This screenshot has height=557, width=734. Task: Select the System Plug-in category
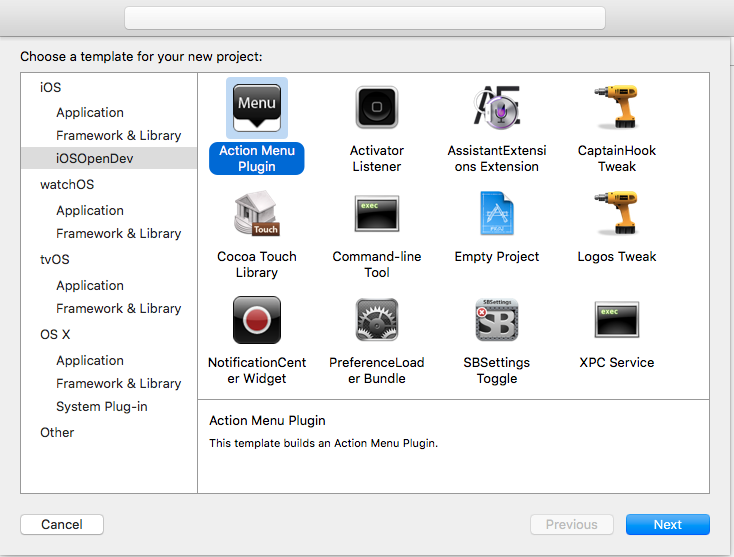pos(102,406)
